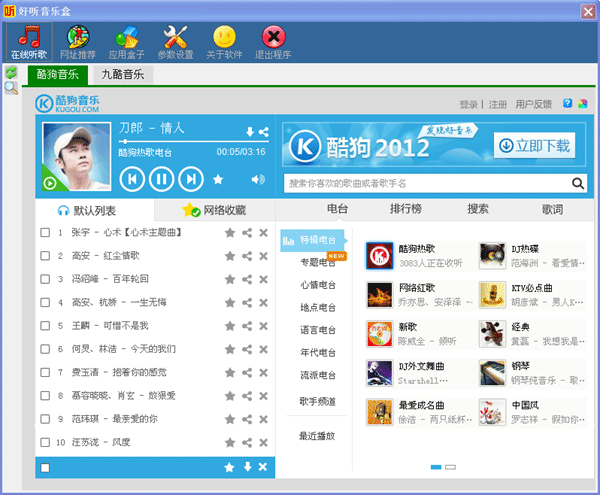Click the 立即下载 download button
The width and height of the screenshot is (600, 495).
pos(534,146)
